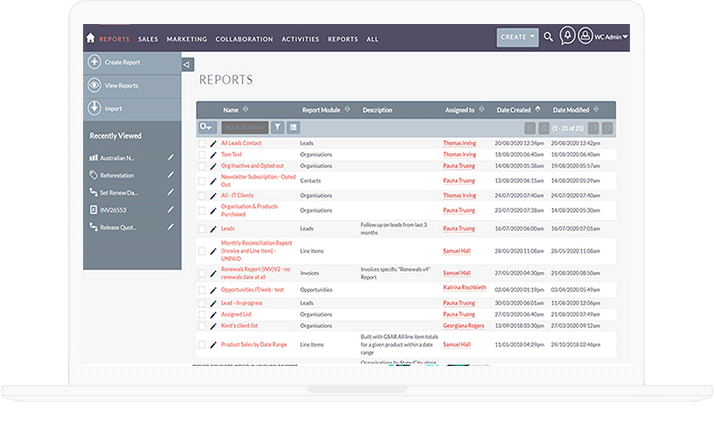Viewport: 715px width, 430px height.
Task: Open the column chooser icon
Action: coord(293,128)
